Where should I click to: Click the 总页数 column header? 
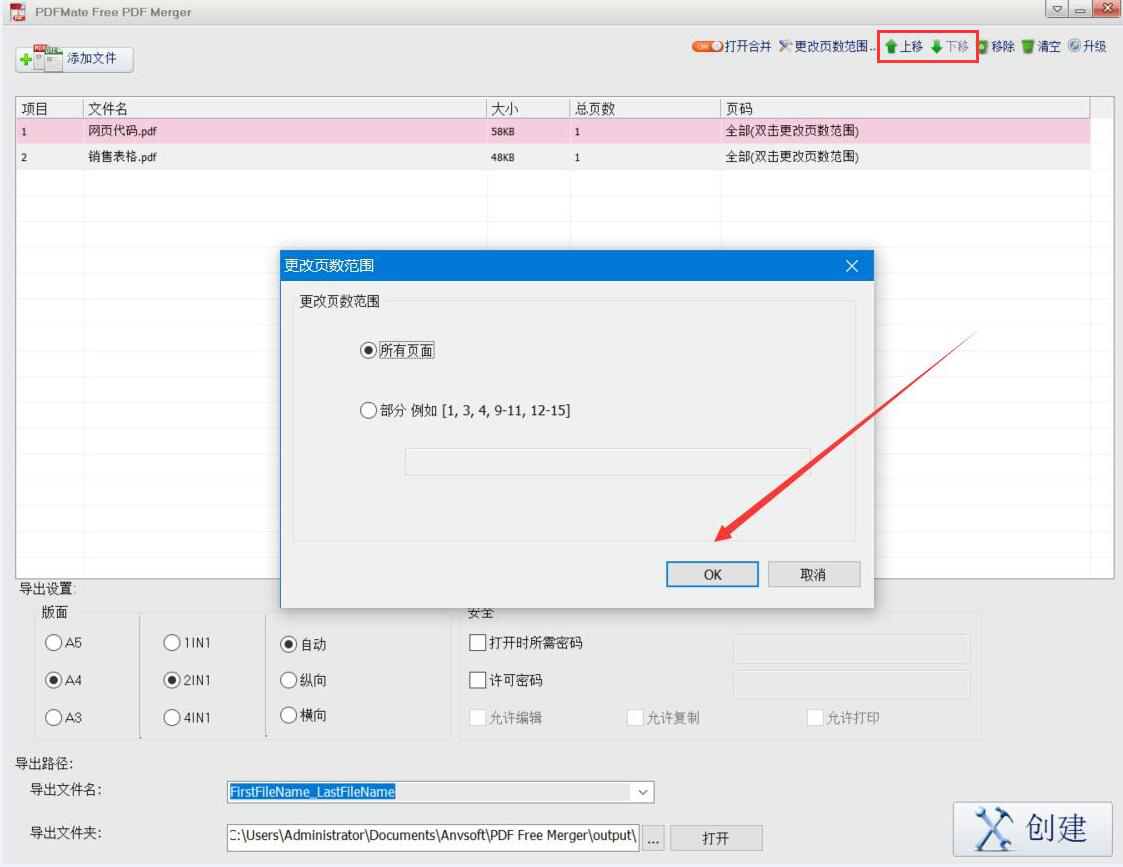(x=645, y=108)
